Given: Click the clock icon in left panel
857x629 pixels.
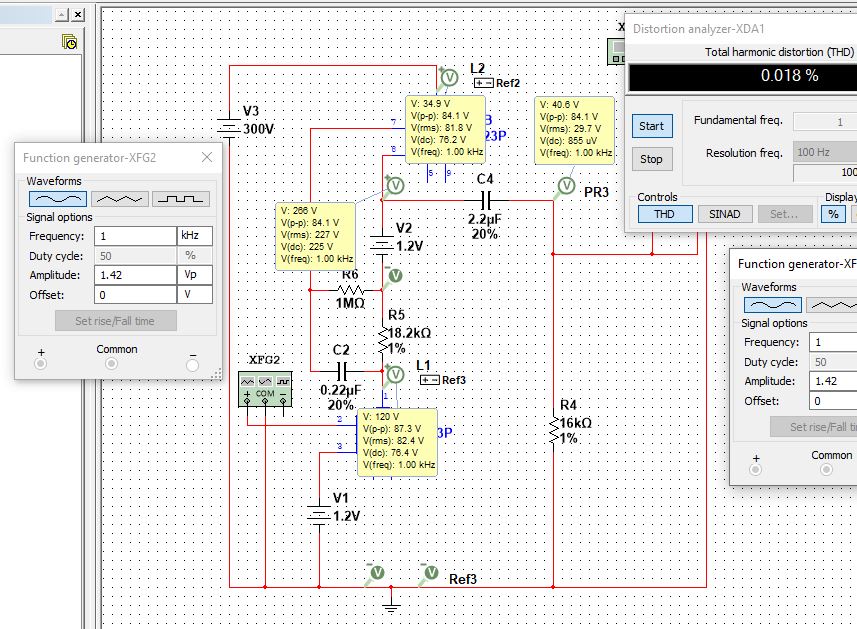Looking at the screenshot, I should [x=69, y=42].
